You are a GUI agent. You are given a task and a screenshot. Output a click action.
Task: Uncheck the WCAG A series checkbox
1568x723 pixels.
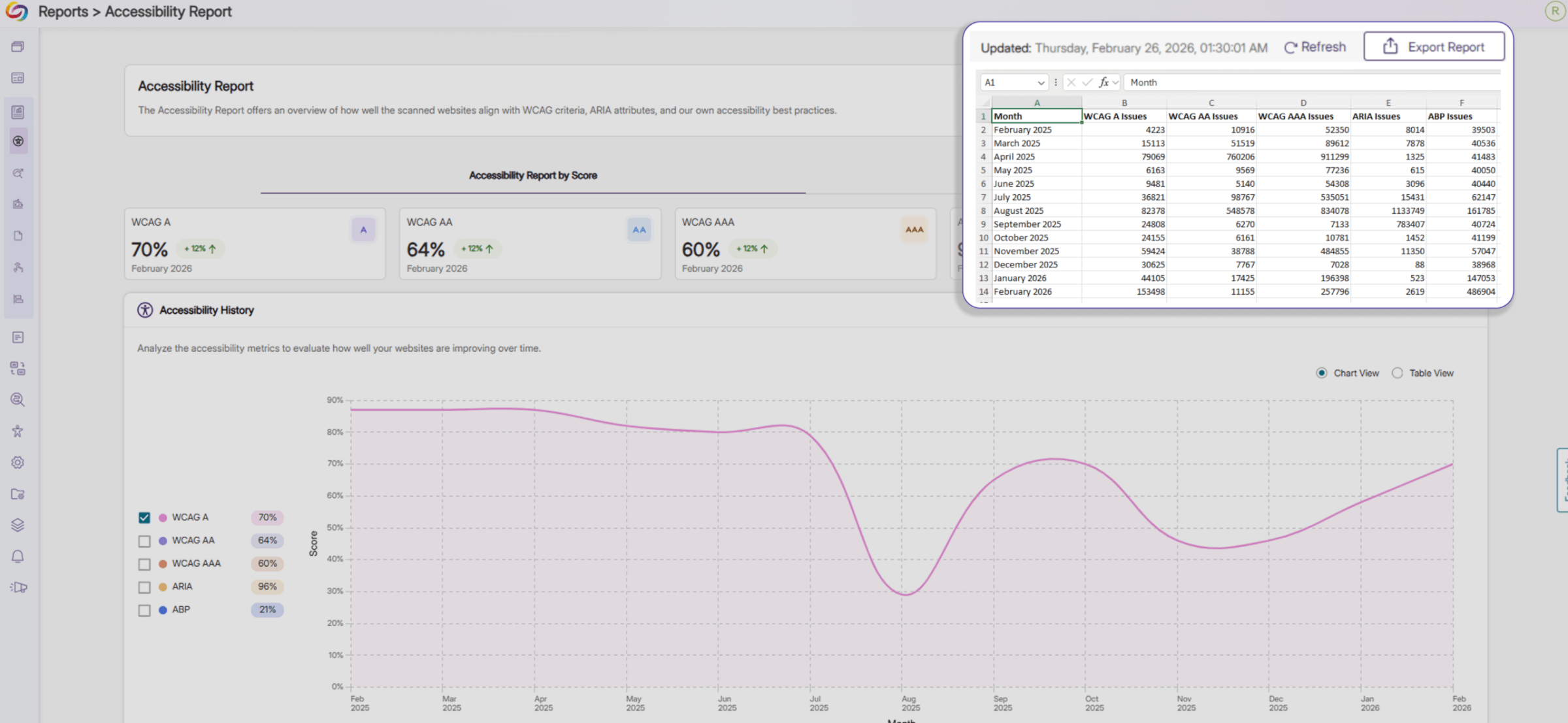(x=144, y=518)
